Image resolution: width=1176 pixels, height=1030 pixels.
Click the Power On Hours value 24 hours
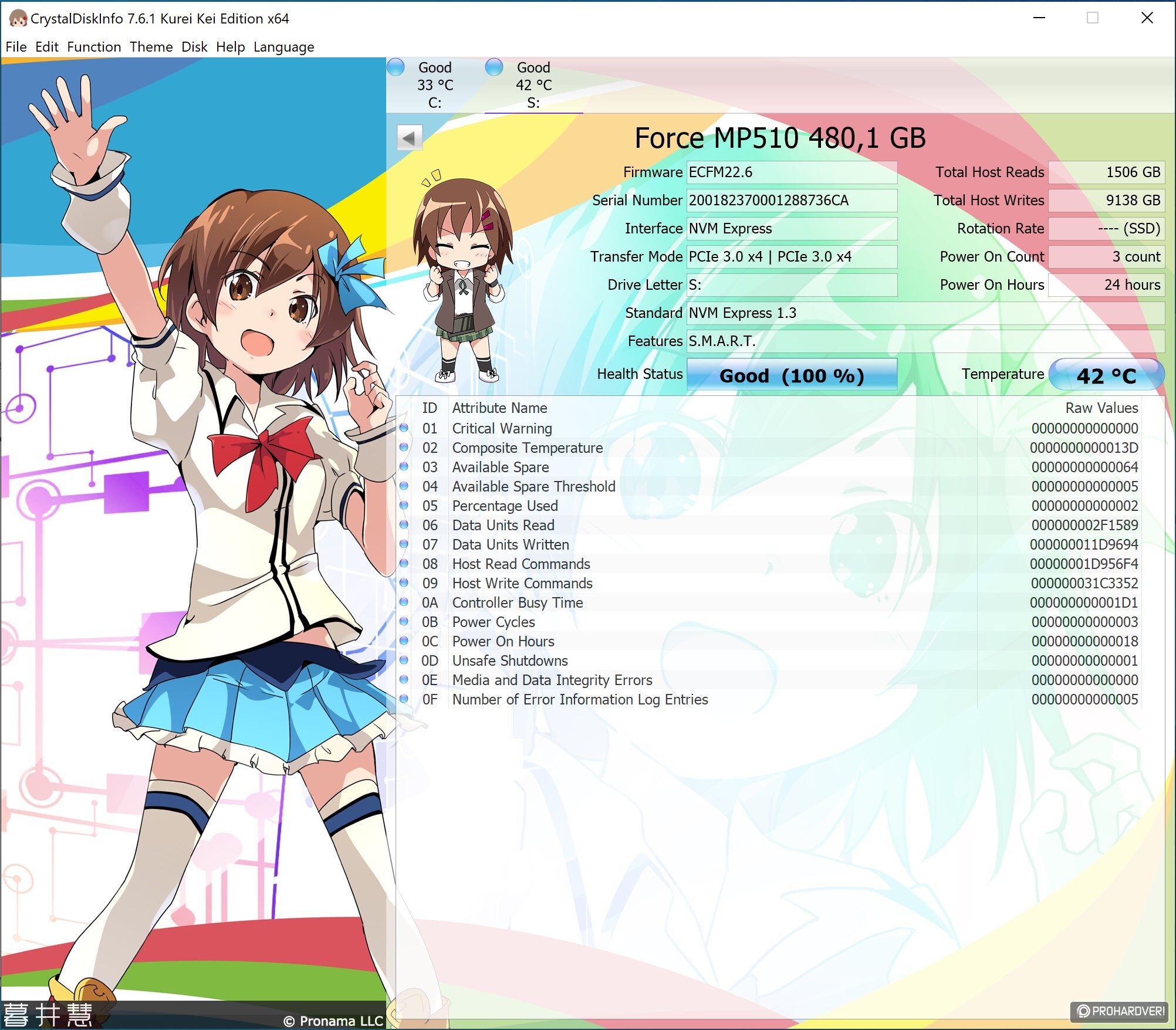click(x=1107, y=285)
